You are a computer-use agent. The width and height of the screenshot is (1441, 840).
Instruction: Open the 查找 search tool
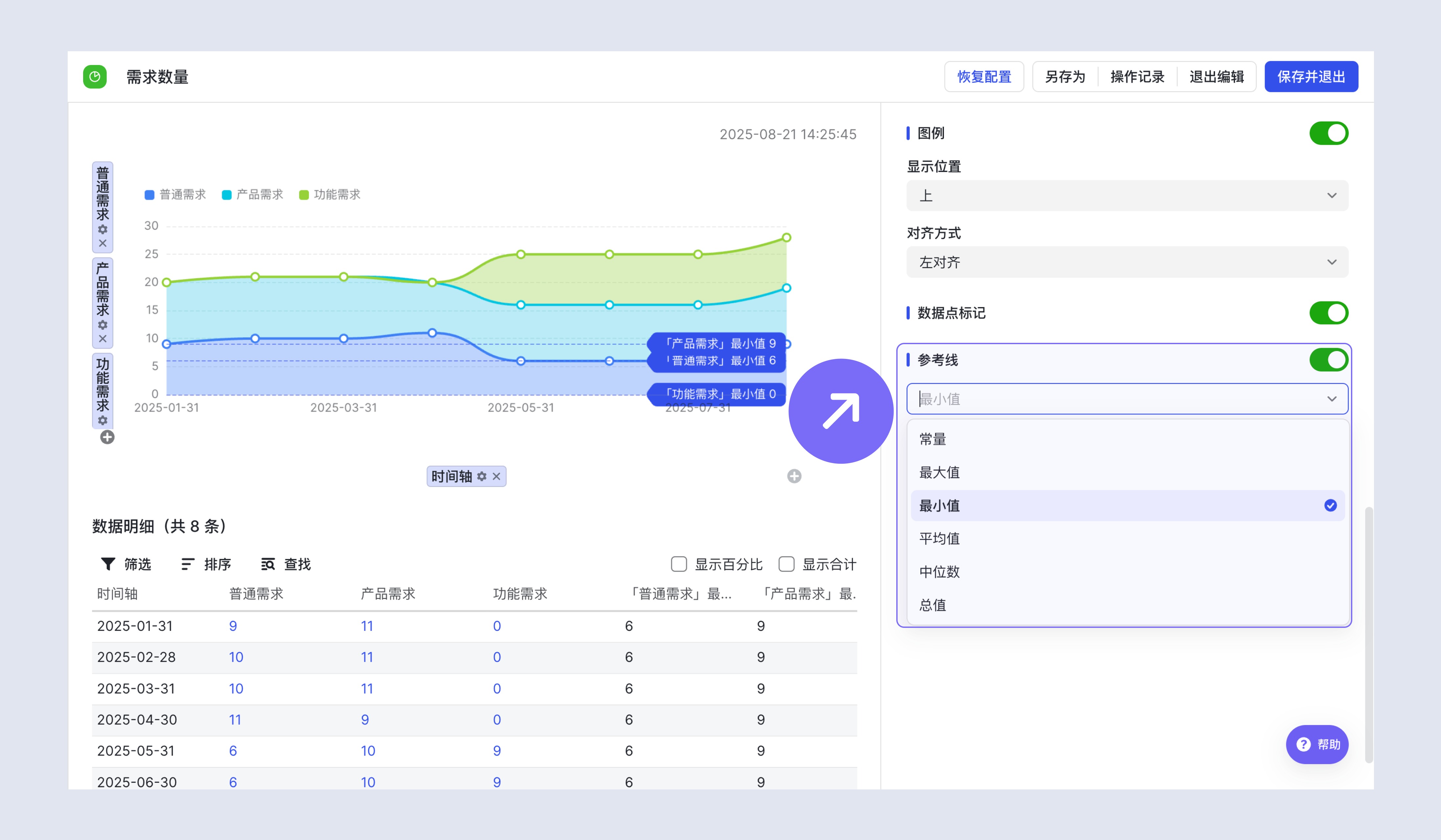(x=286, y=564)
